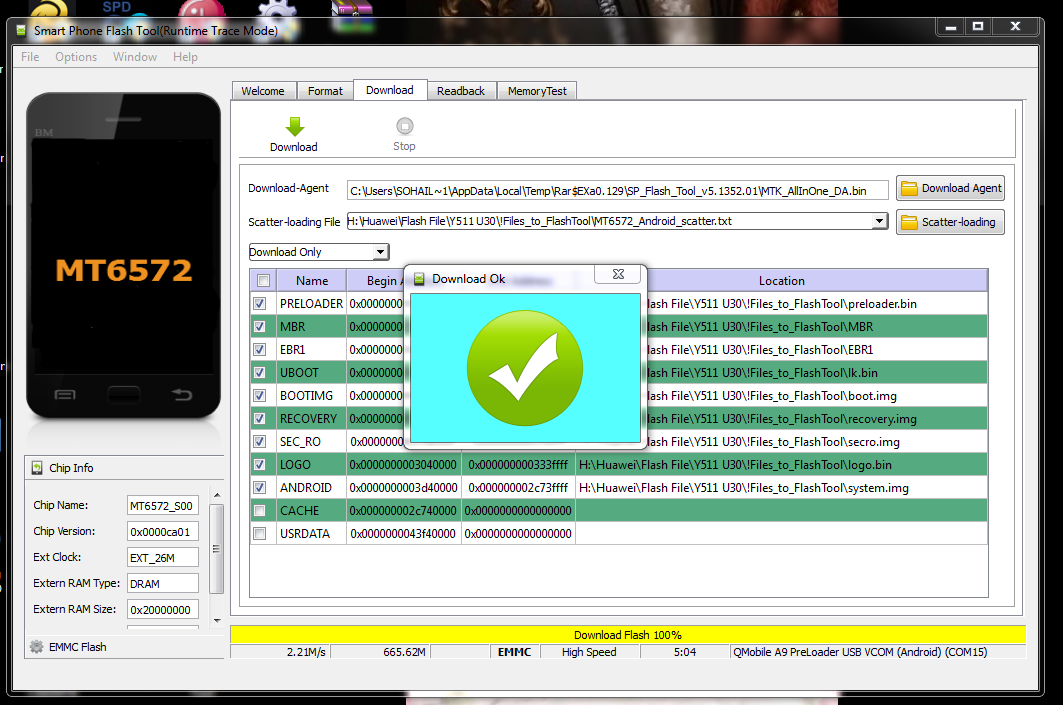Uncheck the ANDROID checkbox
Screen dimensions: 1063x705
pyautogui.click(x=260, y=488)
